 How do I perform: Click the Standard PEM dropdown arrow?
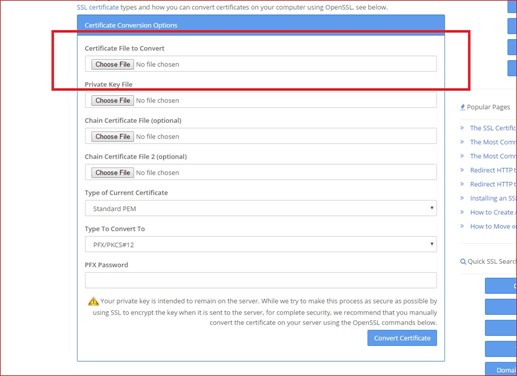(432, 208)
